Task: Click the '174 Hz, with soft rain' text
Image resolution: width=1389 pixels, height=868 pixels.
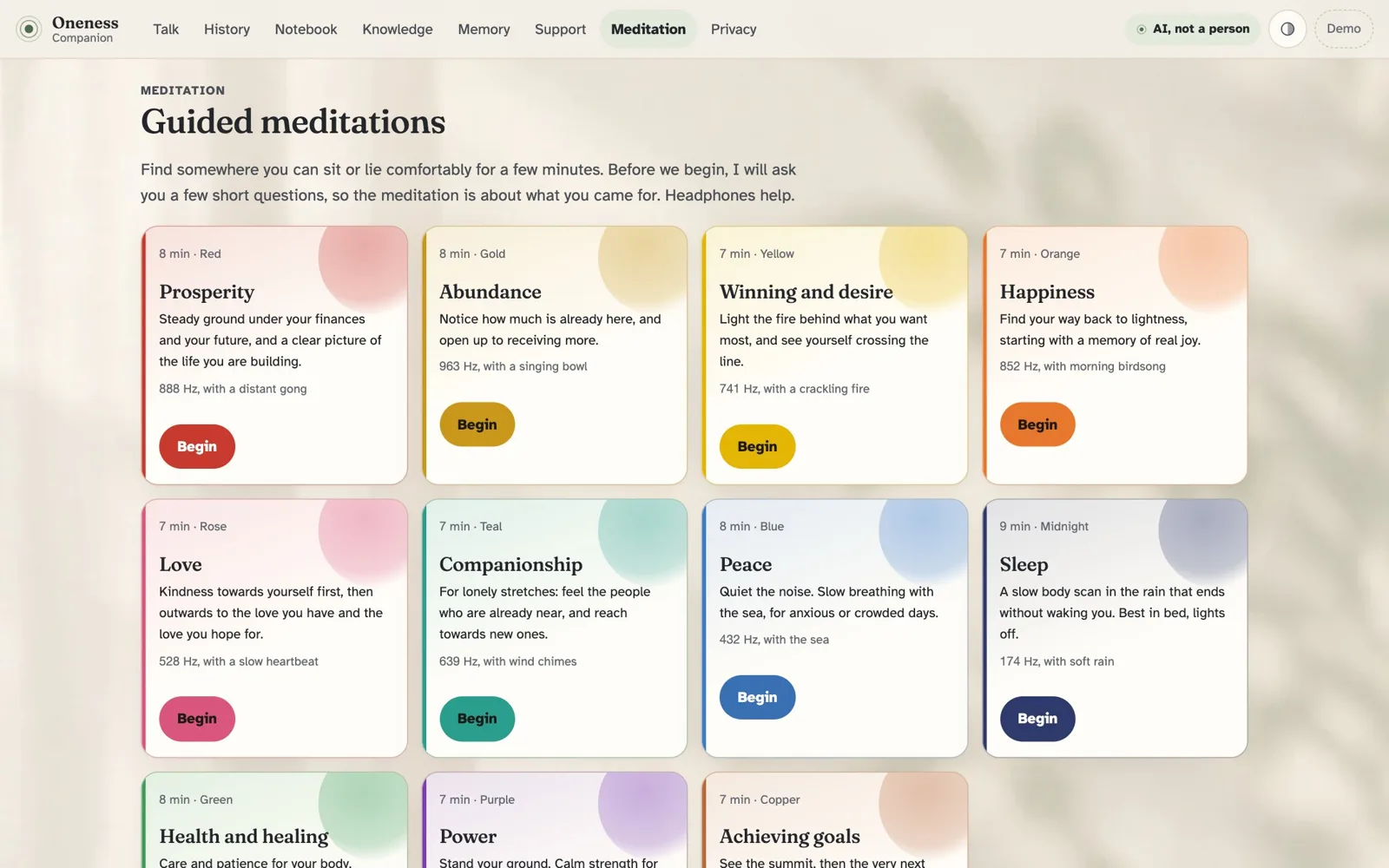Action: pyautogui.click(x=1057, y=661)
